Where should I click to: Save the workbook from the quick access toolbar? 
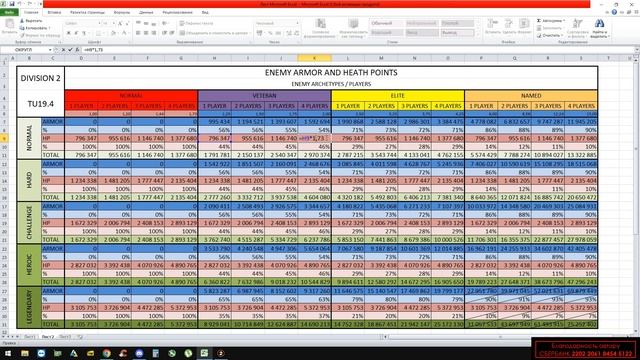click(x=11, y=4)
